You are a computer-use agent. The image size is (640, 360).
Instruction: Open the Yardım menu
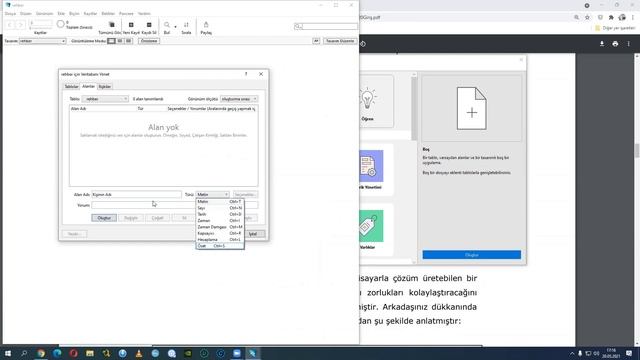(144, 13)
